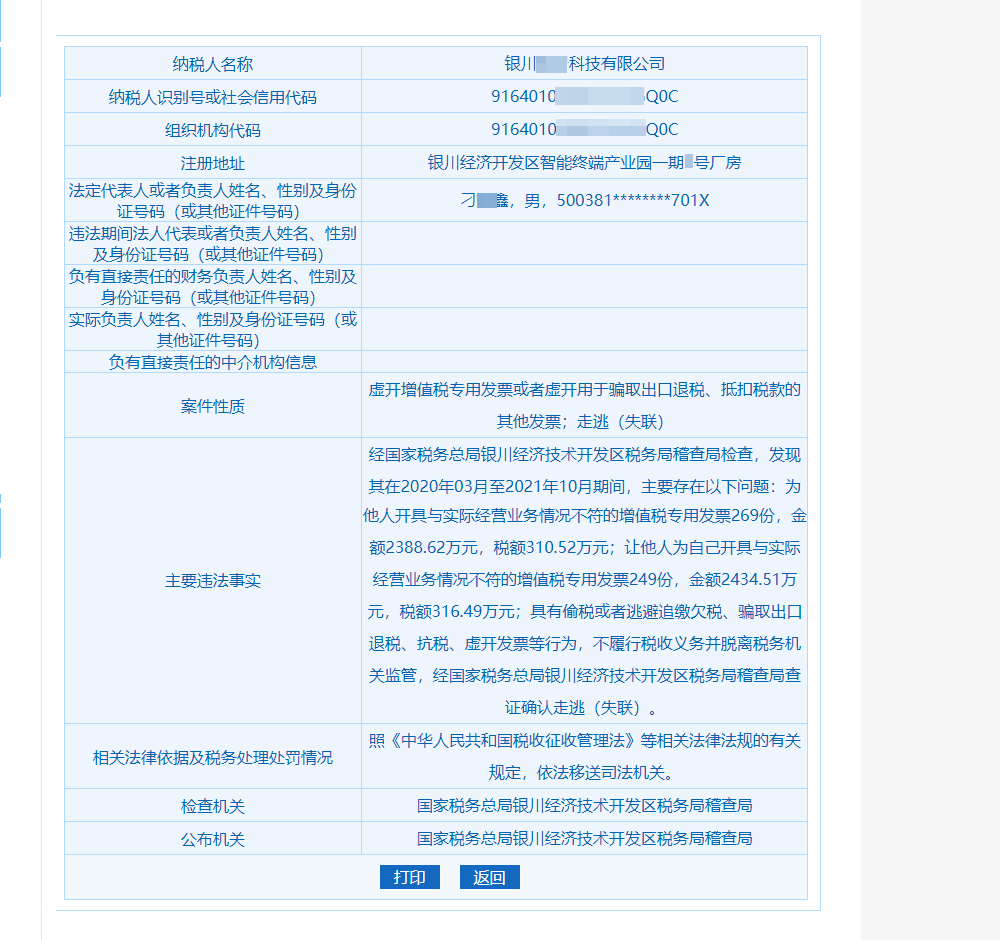Click the 负有直接责任的中介机构信息 label
1000x940 pixels.
(x=213, y=362)
